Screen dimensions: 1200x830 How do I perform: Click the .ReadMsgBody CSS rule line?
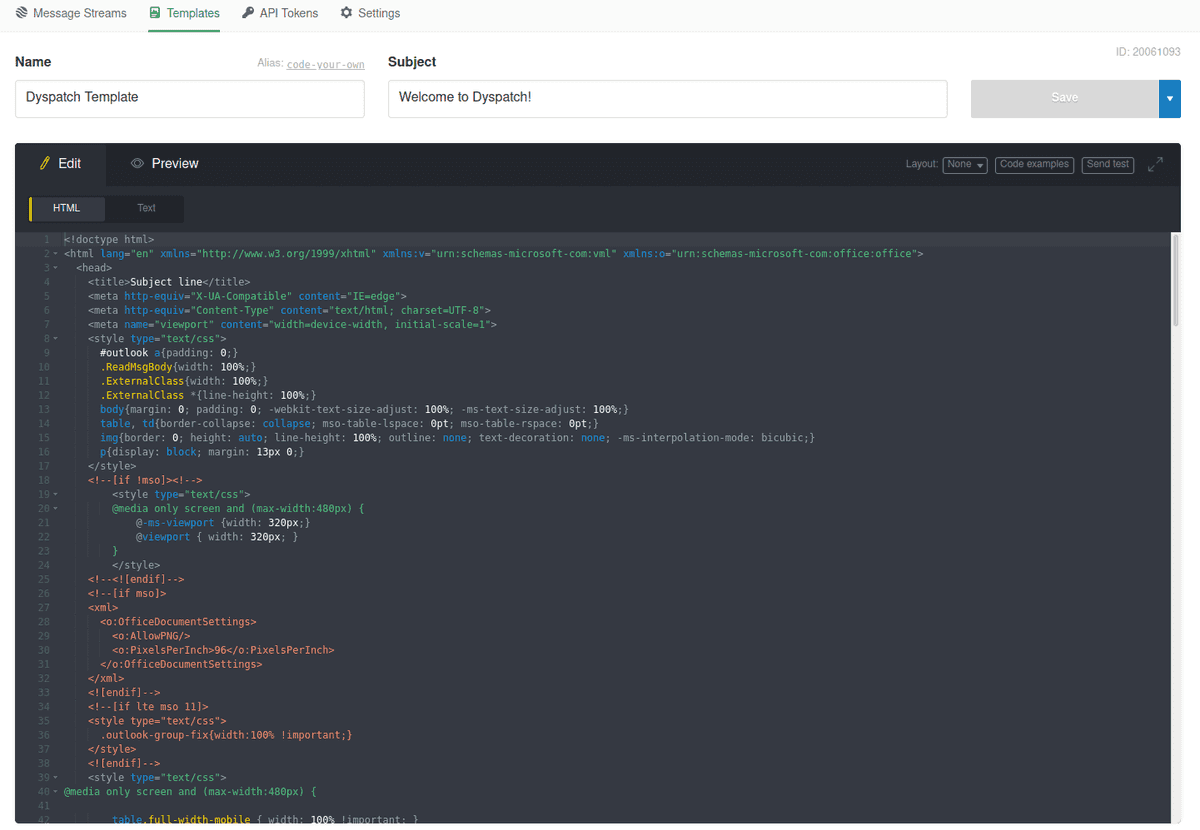point(178,367)
